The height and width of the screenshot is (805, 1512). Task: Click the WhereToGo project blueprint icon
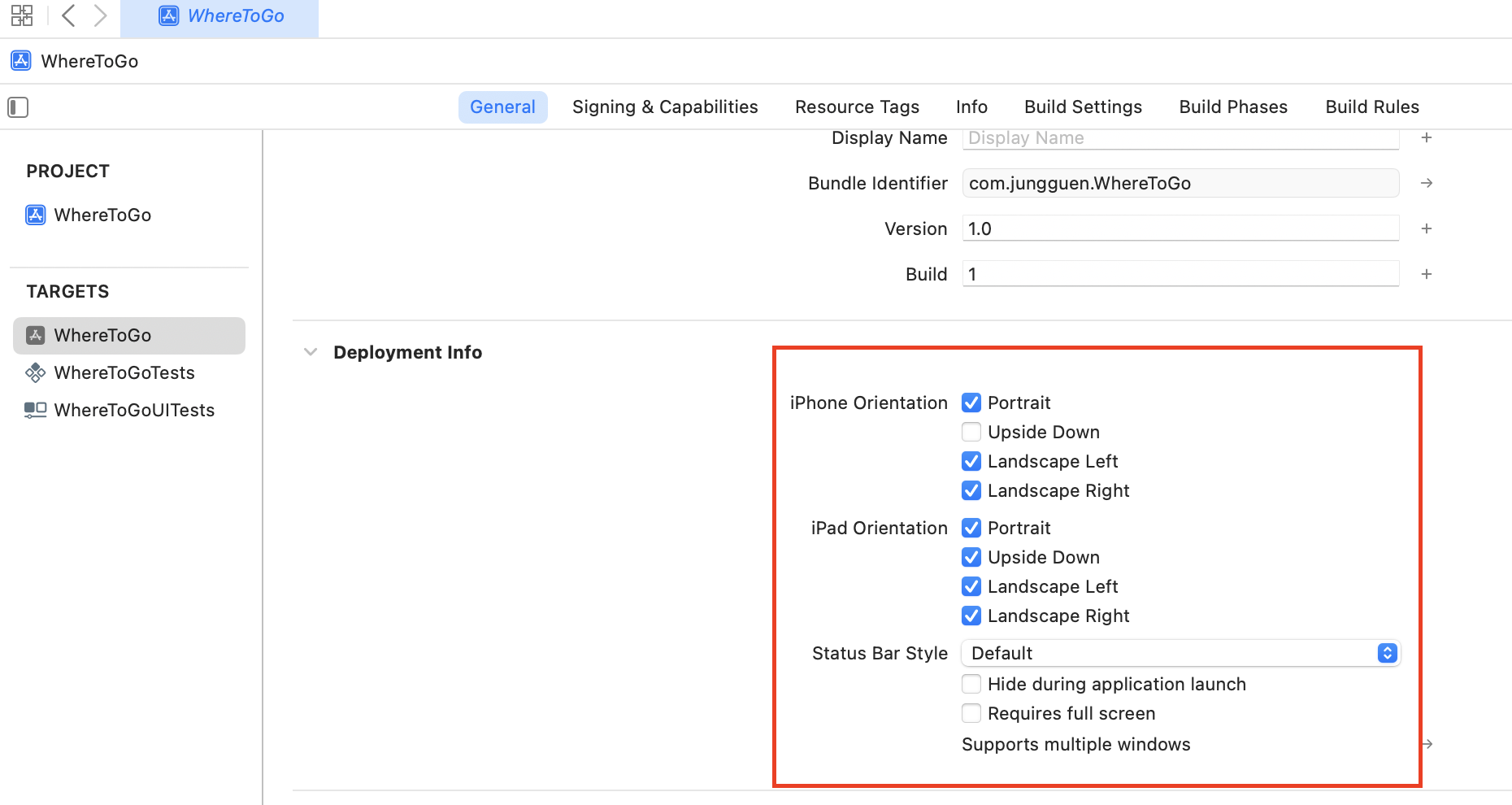point(35,215)
